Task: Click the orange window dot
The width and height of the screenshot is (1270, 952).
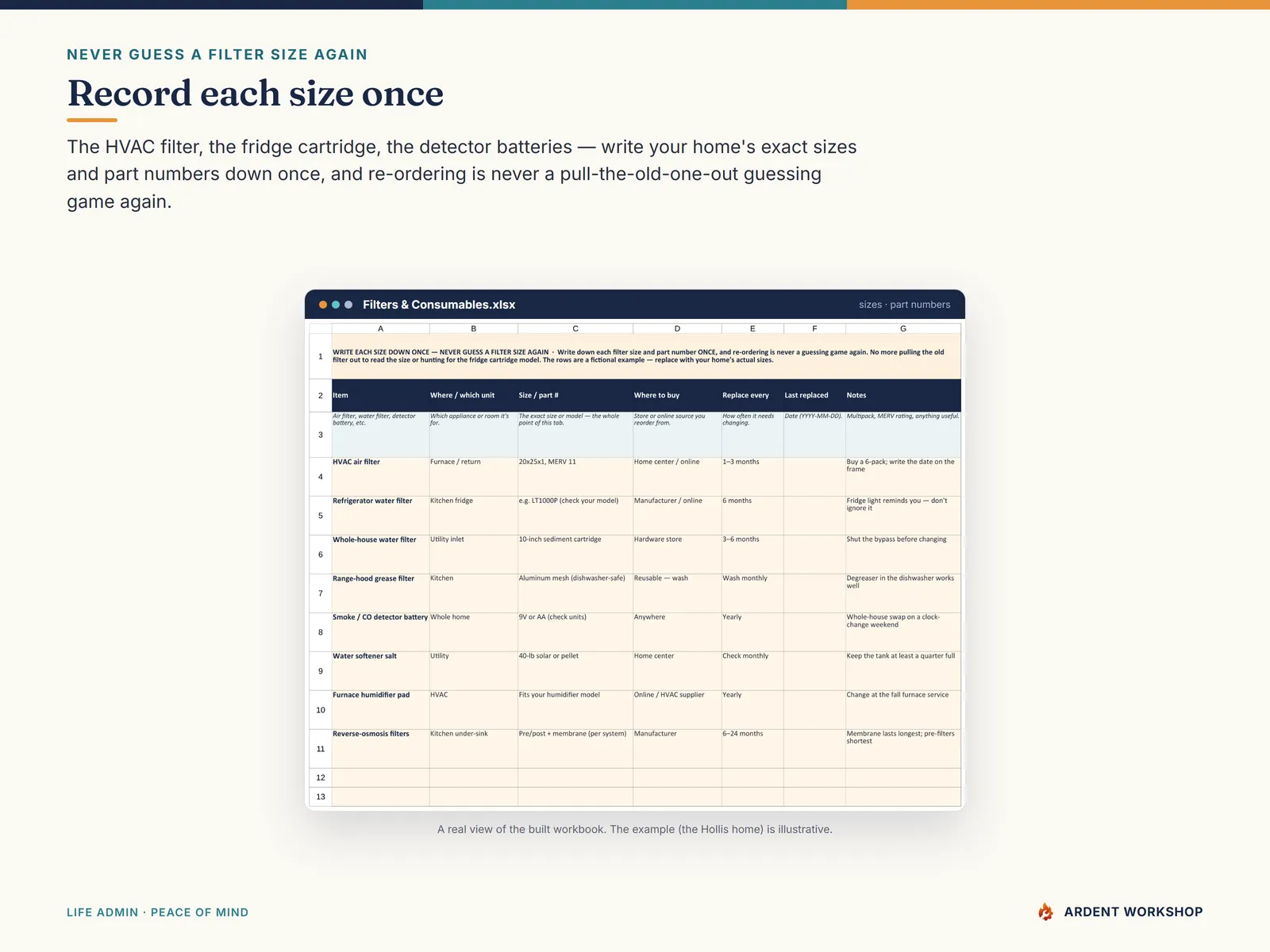Action: coord(323,305)
